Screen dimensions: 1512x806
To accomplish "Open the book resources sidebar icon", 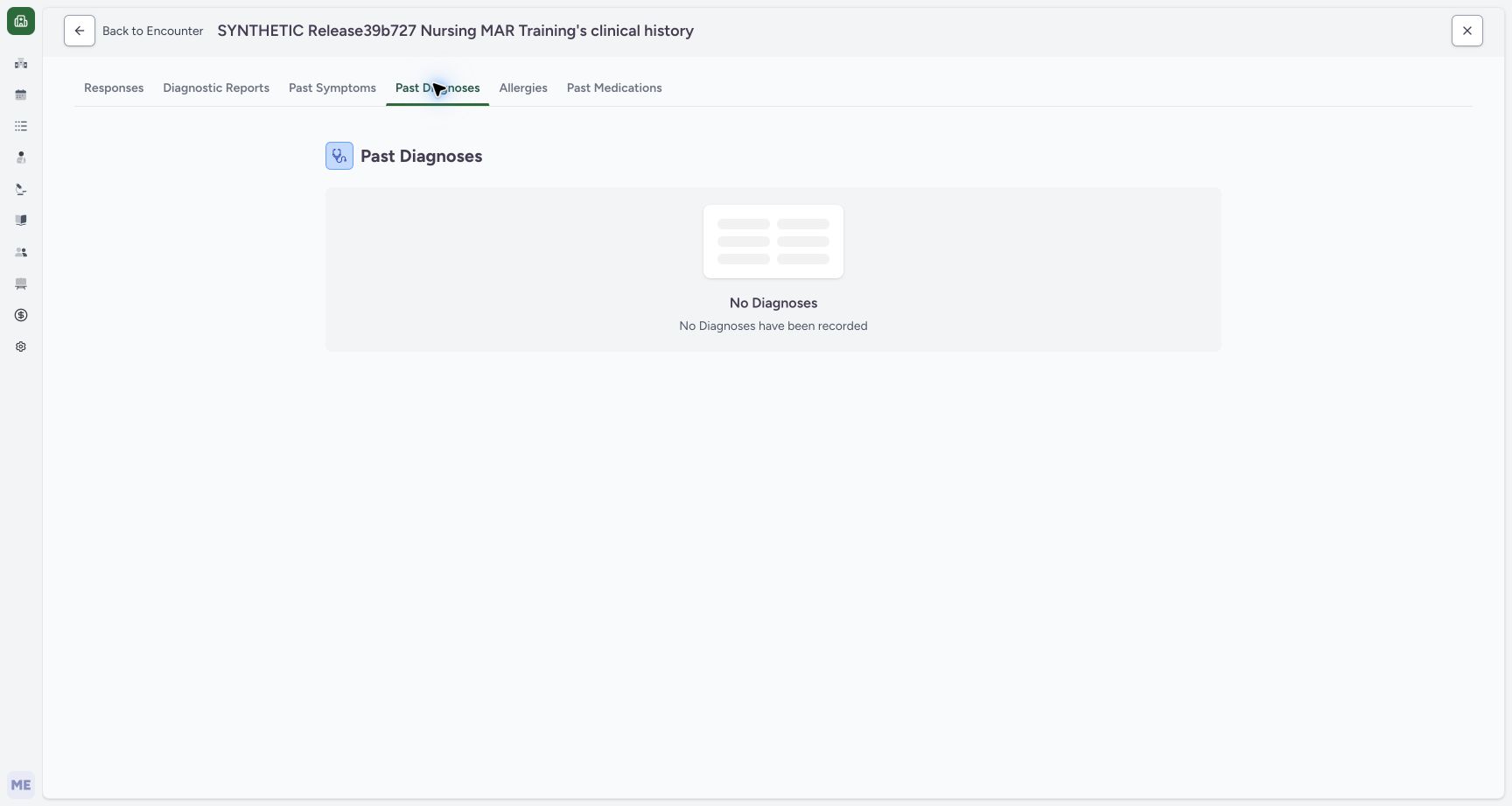I will point(21,221).
